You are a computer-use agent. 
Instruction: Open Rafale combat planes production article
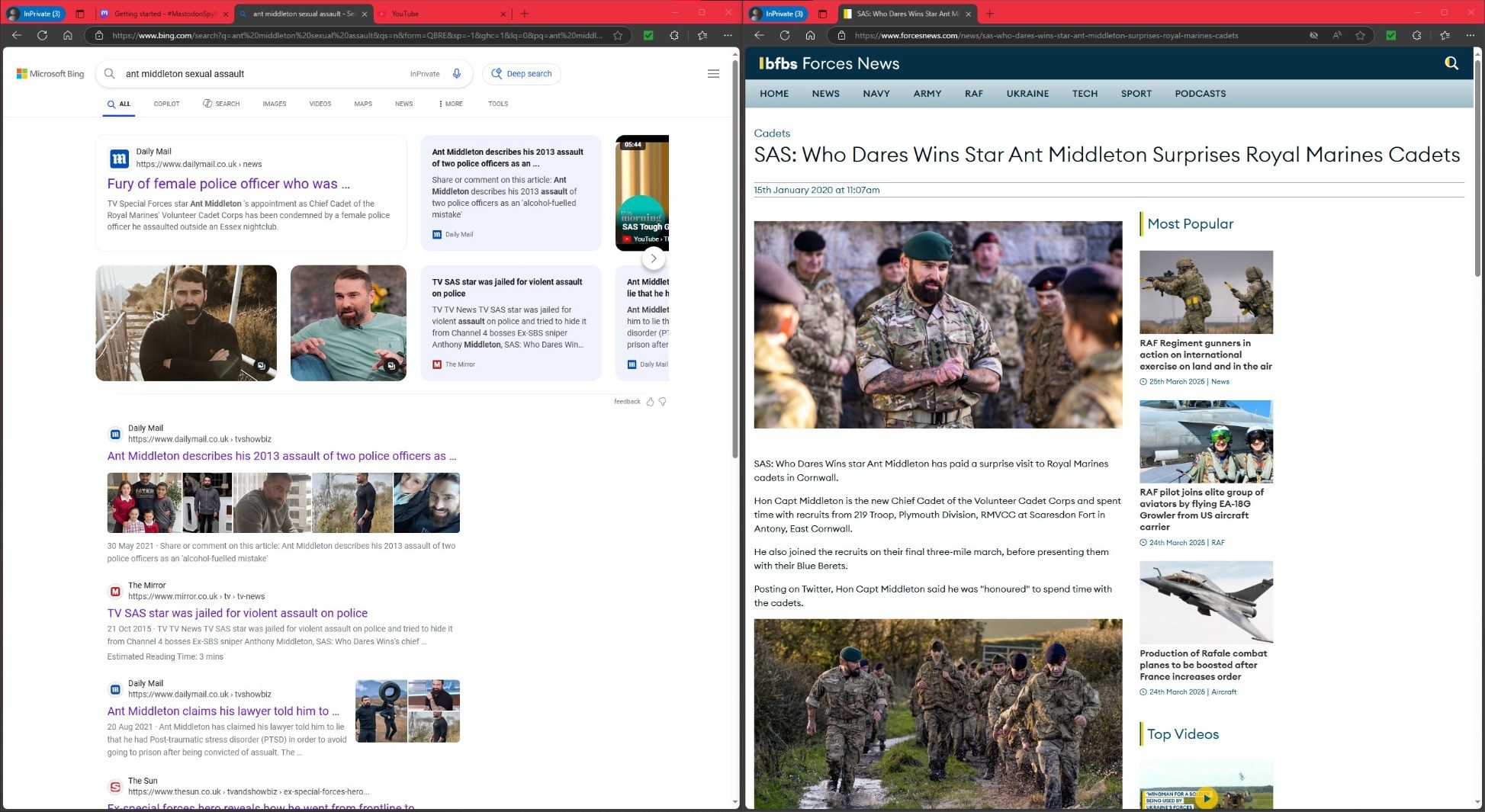click(x=1204, y=665)
